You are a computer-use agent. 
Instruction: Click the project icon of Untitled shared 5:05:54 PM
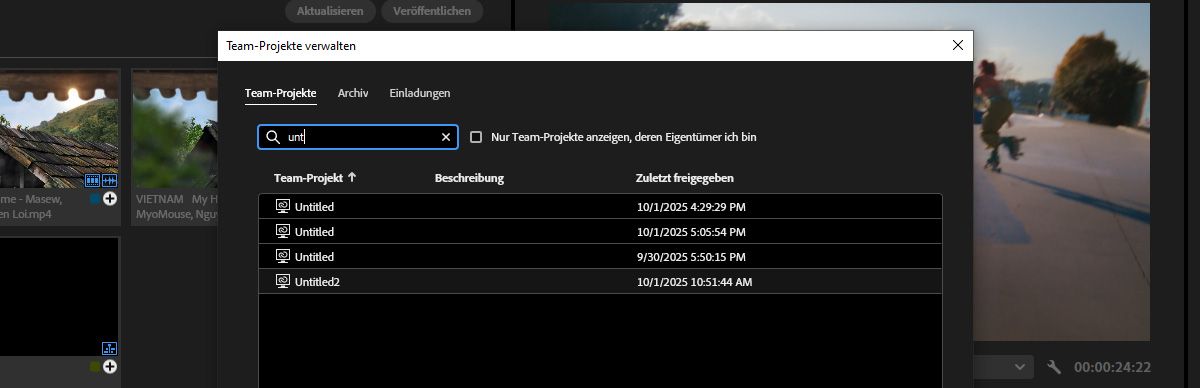pyautogui.click(x=282, y=232)
